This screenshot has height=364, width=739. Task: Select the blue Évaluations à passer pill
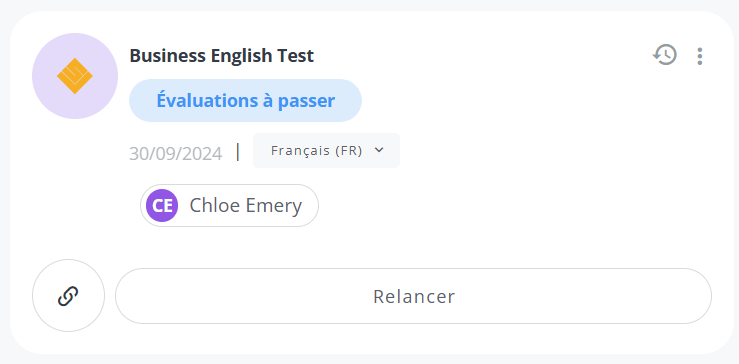click(246, 100)
